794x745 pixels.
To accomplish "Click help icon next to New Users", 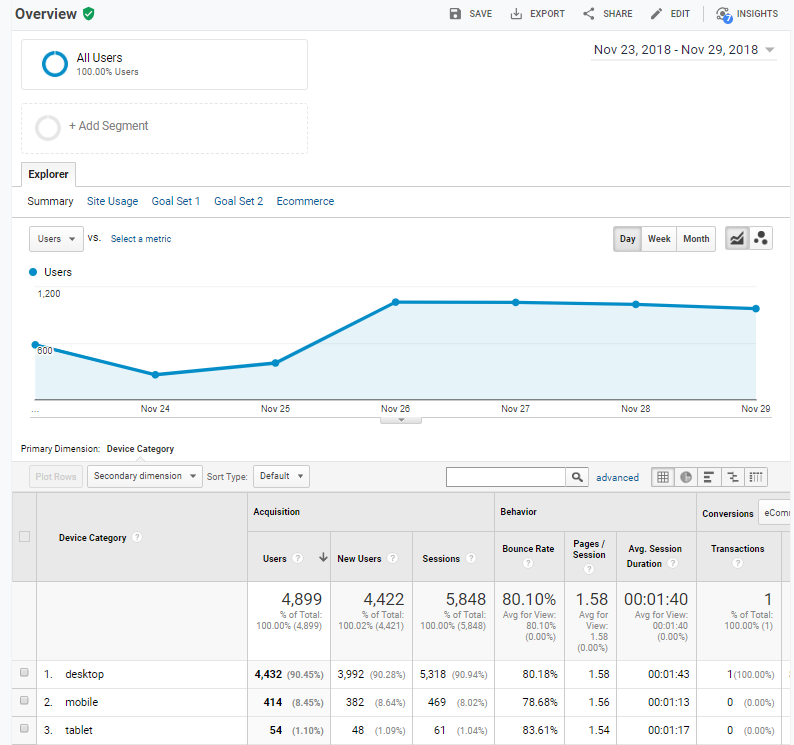I will (x=392, y=558).
